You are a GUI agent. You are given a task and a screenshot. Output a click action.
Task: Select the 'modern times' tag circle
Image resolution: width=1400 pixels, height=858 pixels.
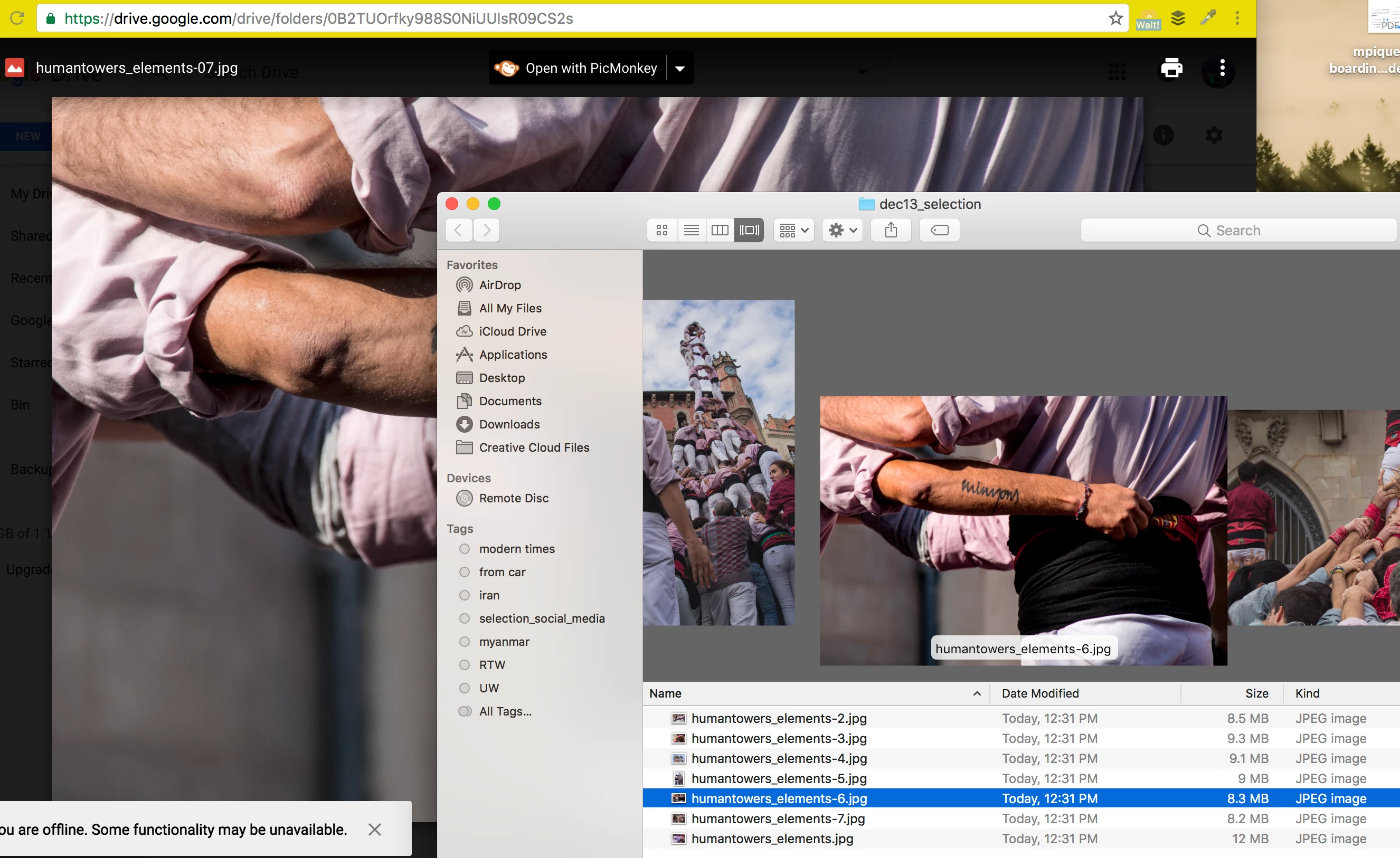click(x=464, y=549)
